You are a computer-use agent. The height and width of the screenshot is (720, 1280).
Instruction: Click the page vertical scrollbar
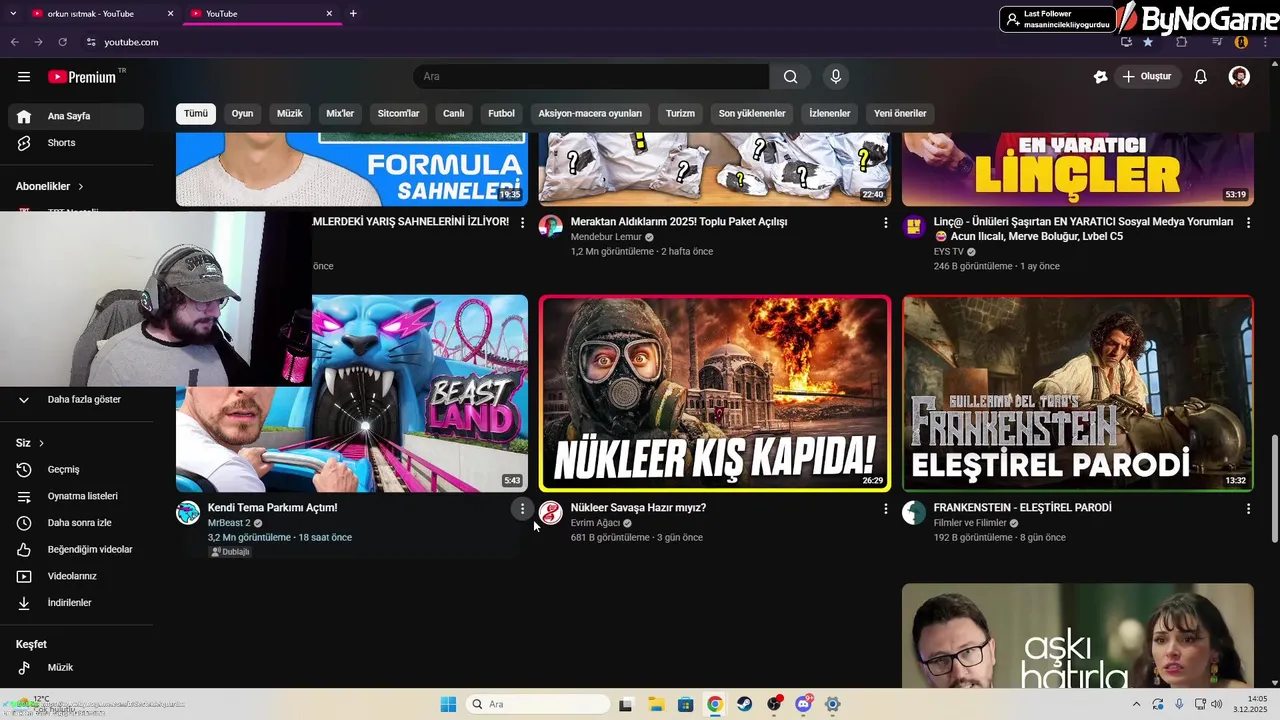[x=1274, y=489]
